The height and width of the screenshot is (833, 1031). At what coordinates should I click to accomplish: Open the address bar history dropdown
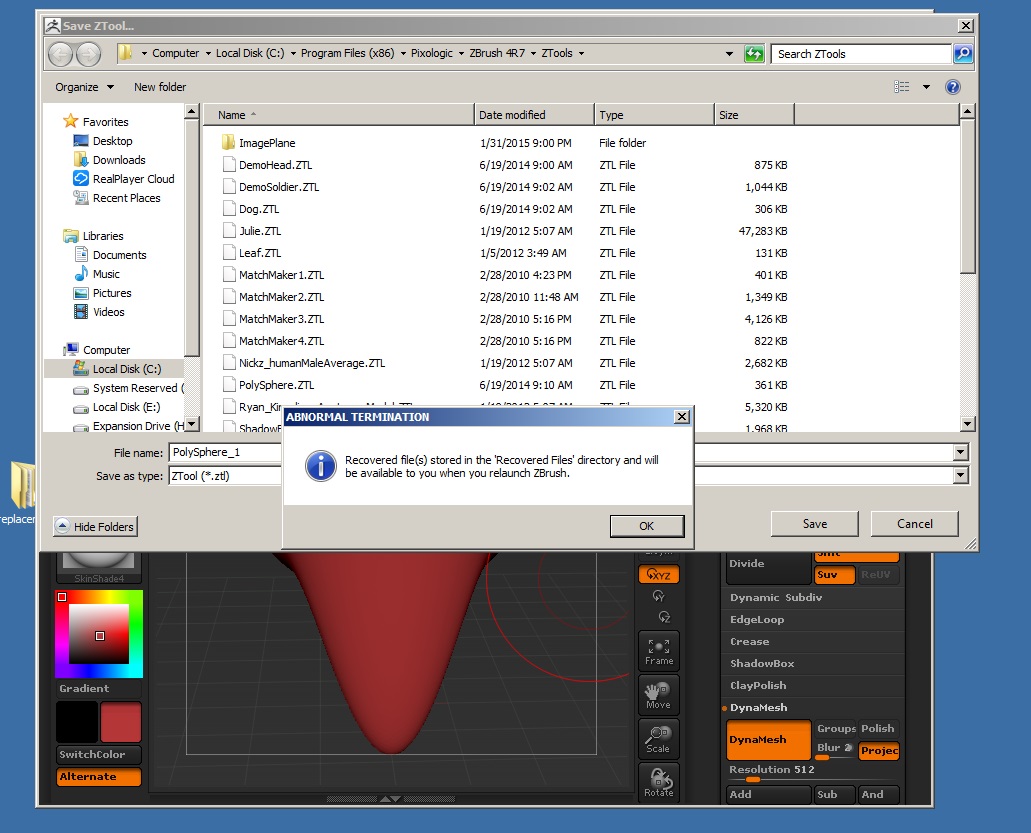729,54
